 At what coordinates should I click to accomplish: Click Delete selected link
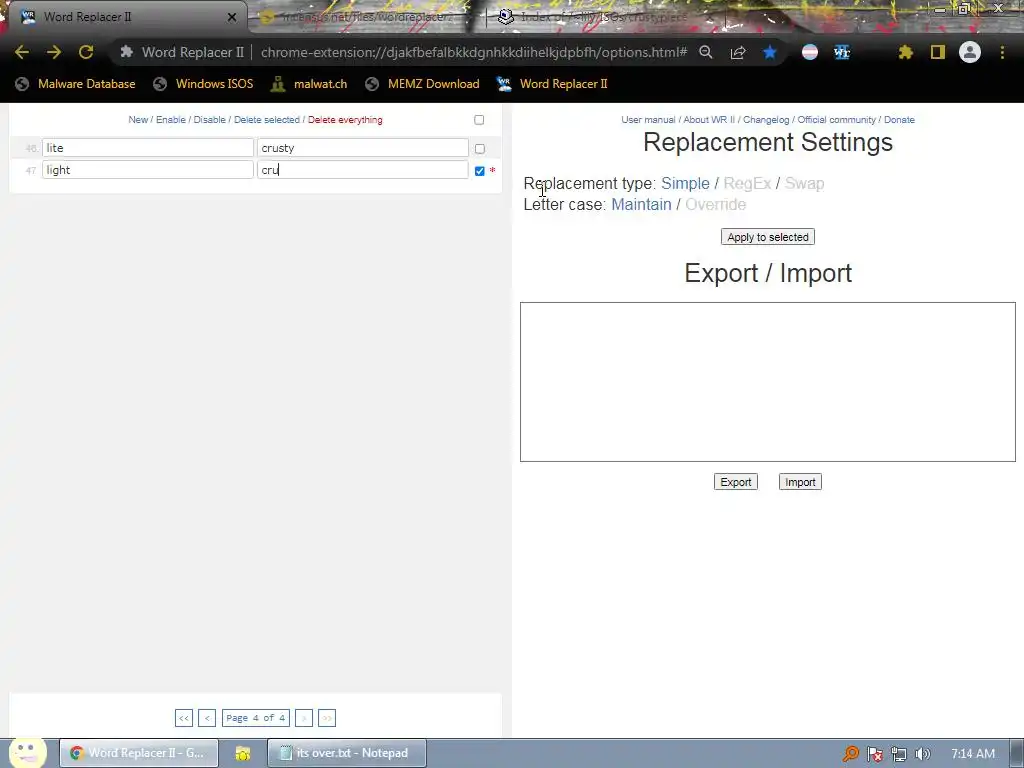(266, 120)
